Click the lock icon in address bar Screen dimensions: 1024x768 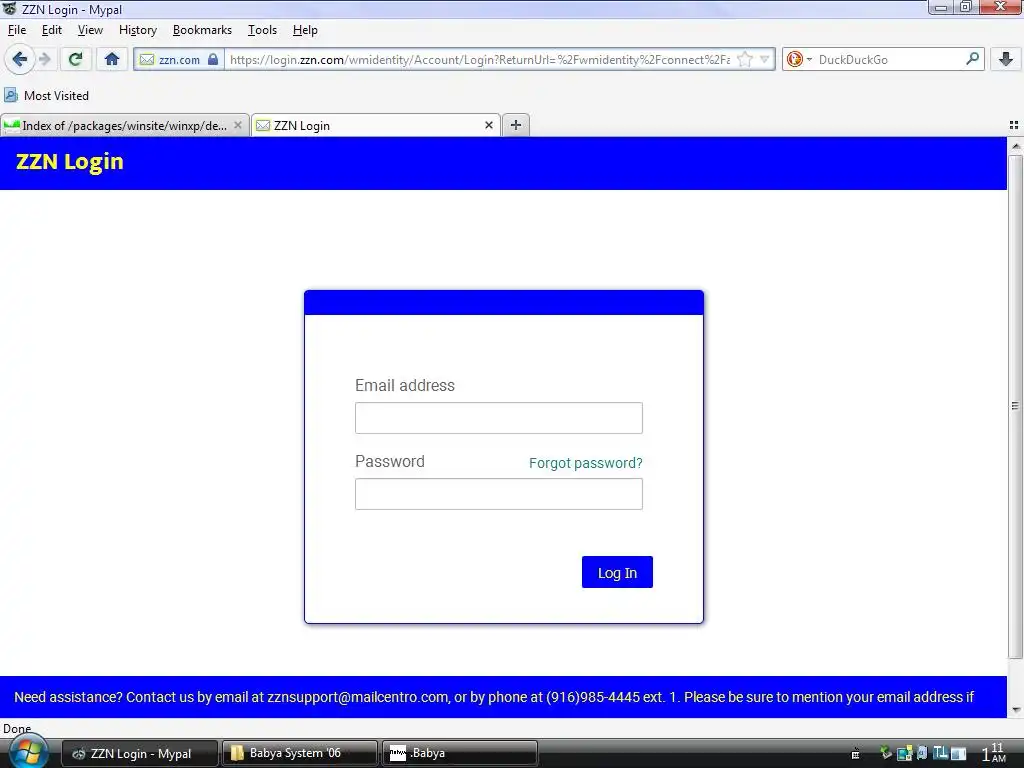pos(213,59)
